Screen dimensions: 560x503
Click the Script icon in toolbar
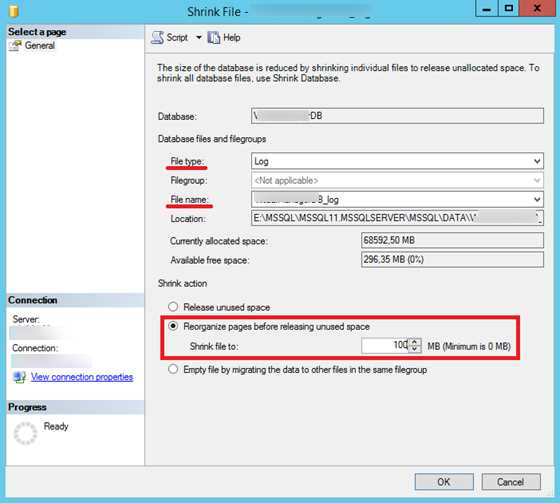click(x=157, y=38)
